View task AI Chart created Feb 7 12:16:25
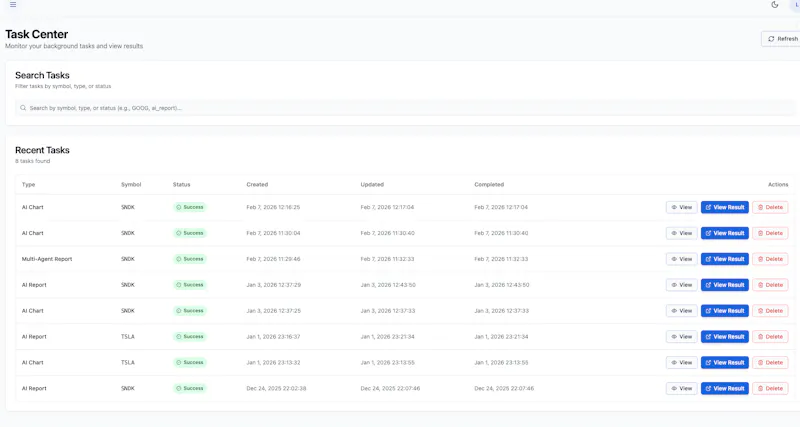This screenshot has height=427, width=800. pos(681,207)
